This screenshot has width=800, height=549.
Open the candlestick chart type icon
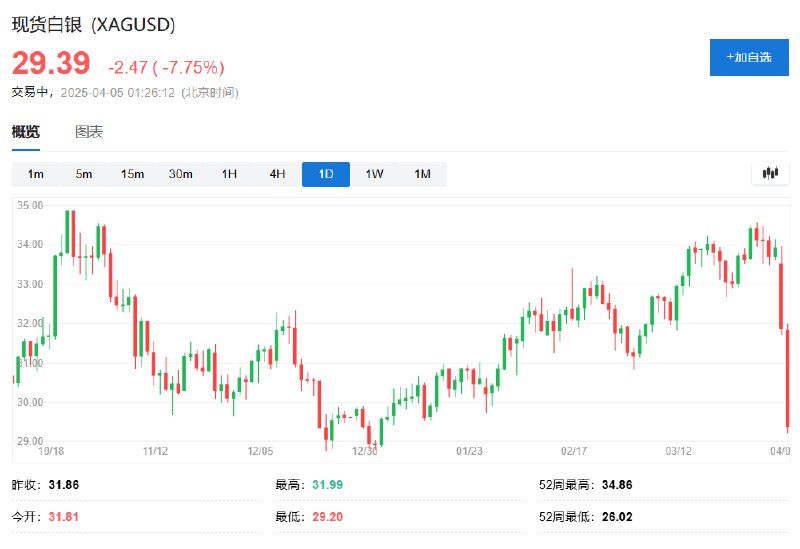[x=770, y=173]
